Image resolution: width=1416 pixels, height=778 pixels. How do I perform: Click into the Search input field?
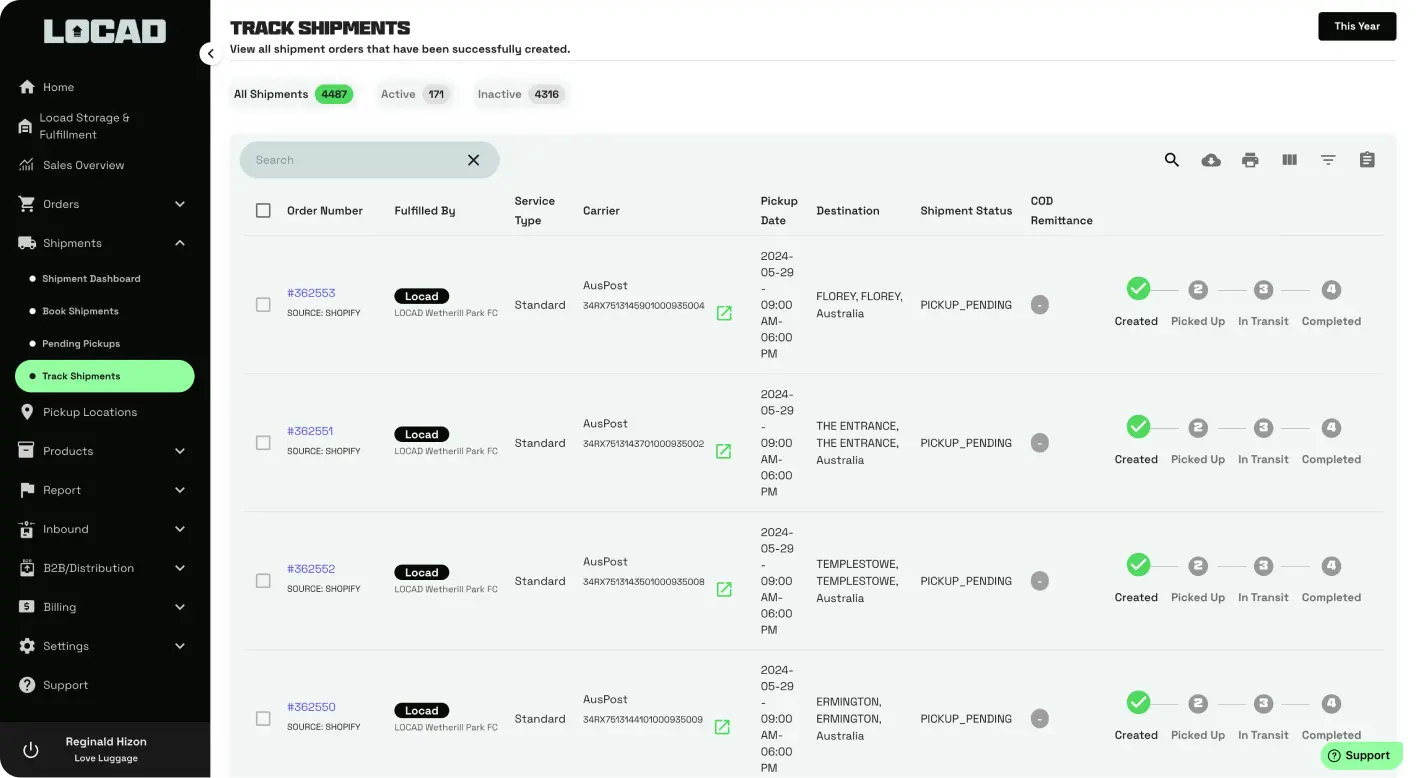point(355,160)
